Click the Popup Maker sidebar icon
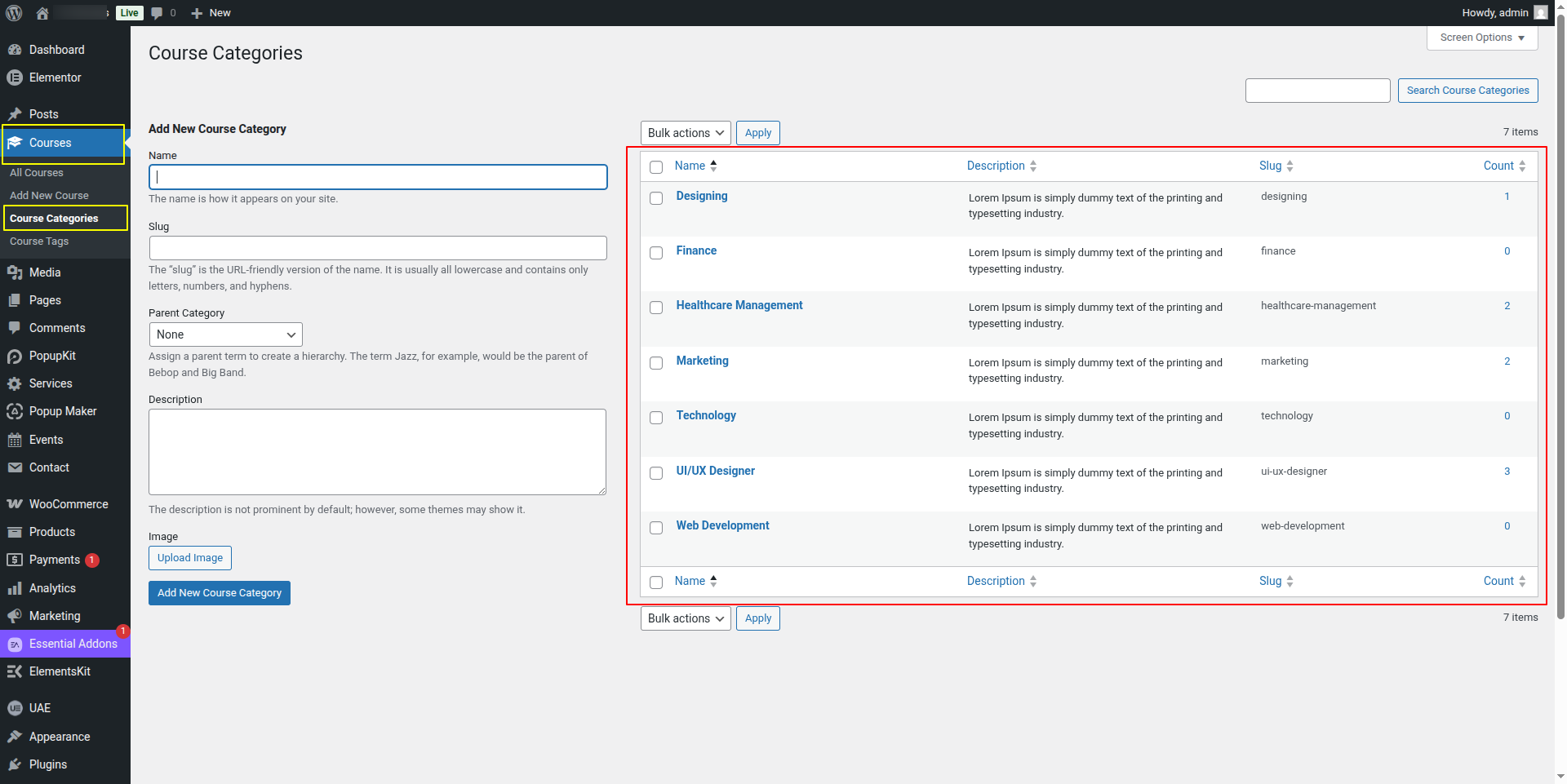This screenshot has height=784, width=1567. (x=15, y=411)
